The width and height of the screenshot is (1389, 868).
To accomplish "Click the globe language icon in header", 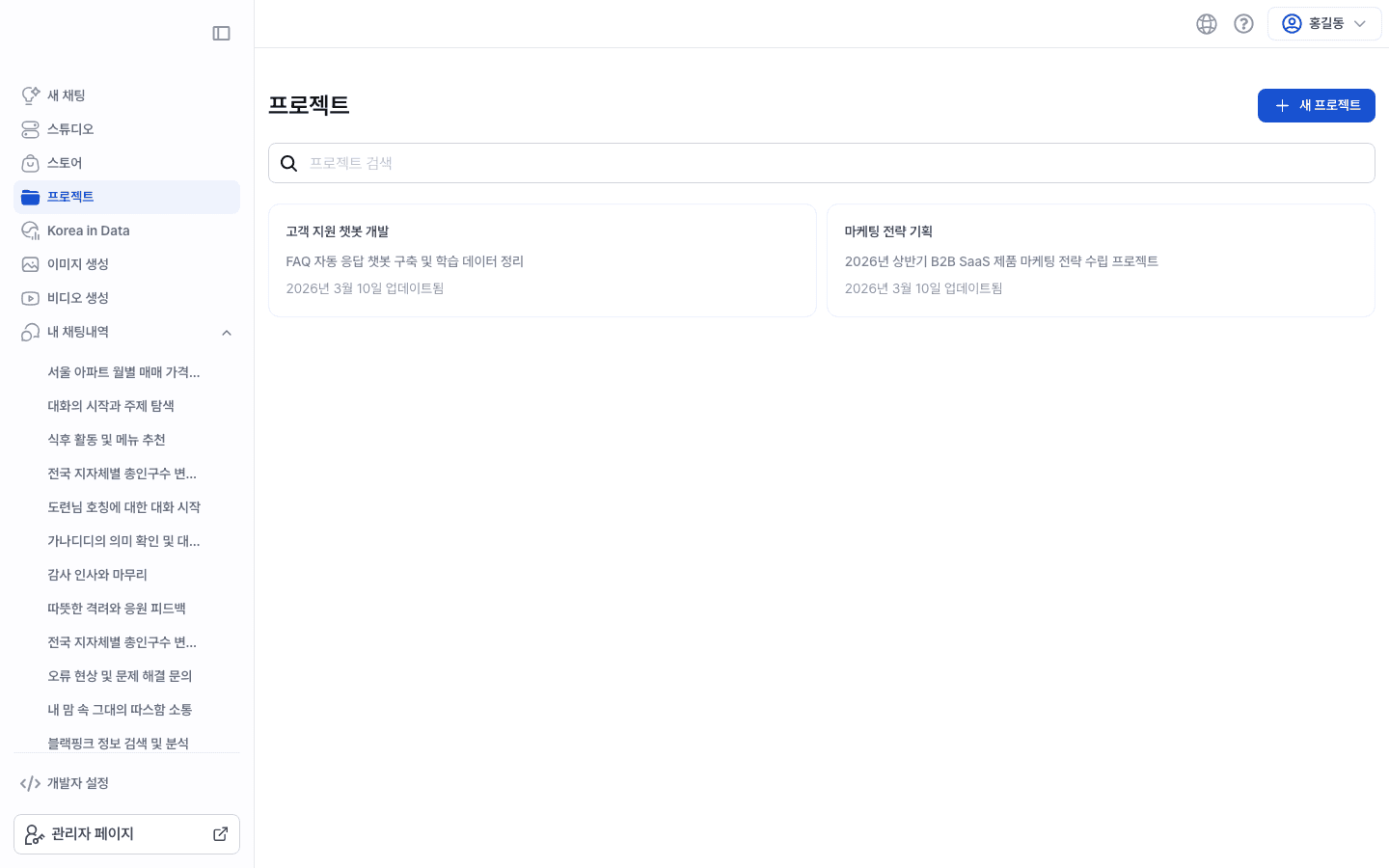I will (x=1207, y=23).
